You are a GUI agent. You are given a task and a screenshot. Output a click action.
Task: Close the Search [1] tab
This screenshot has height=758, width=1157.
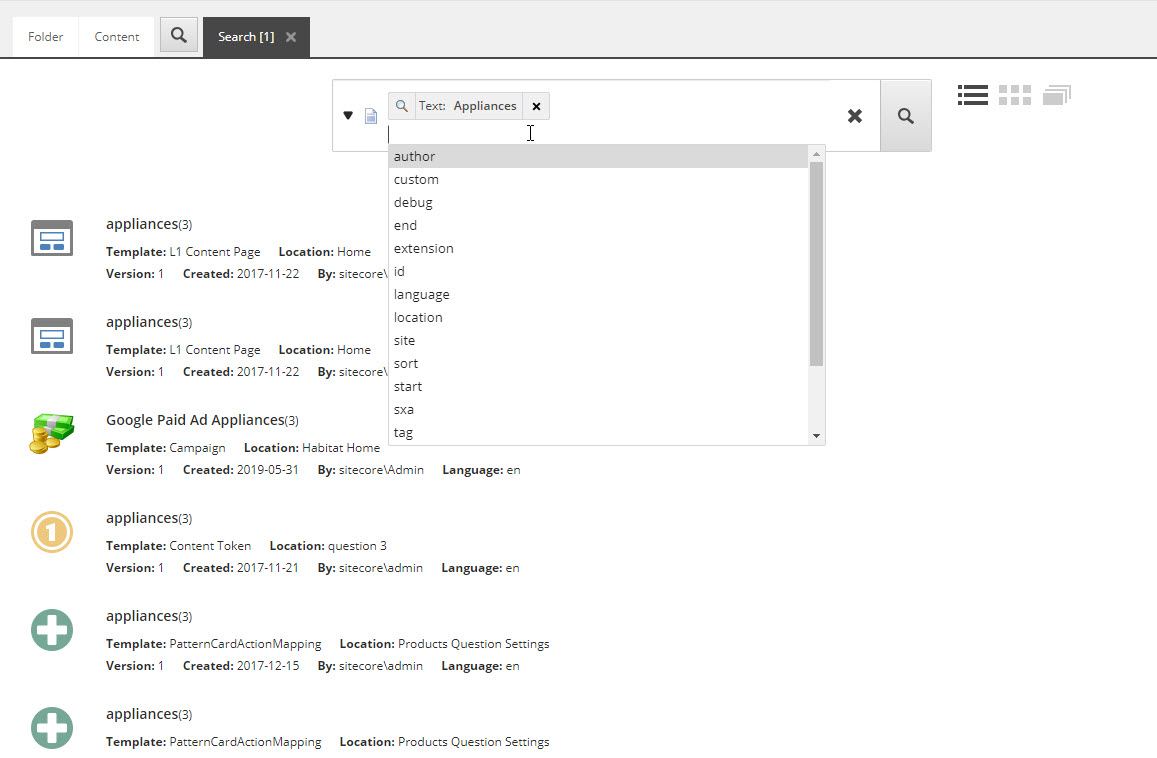click(291, 37)
